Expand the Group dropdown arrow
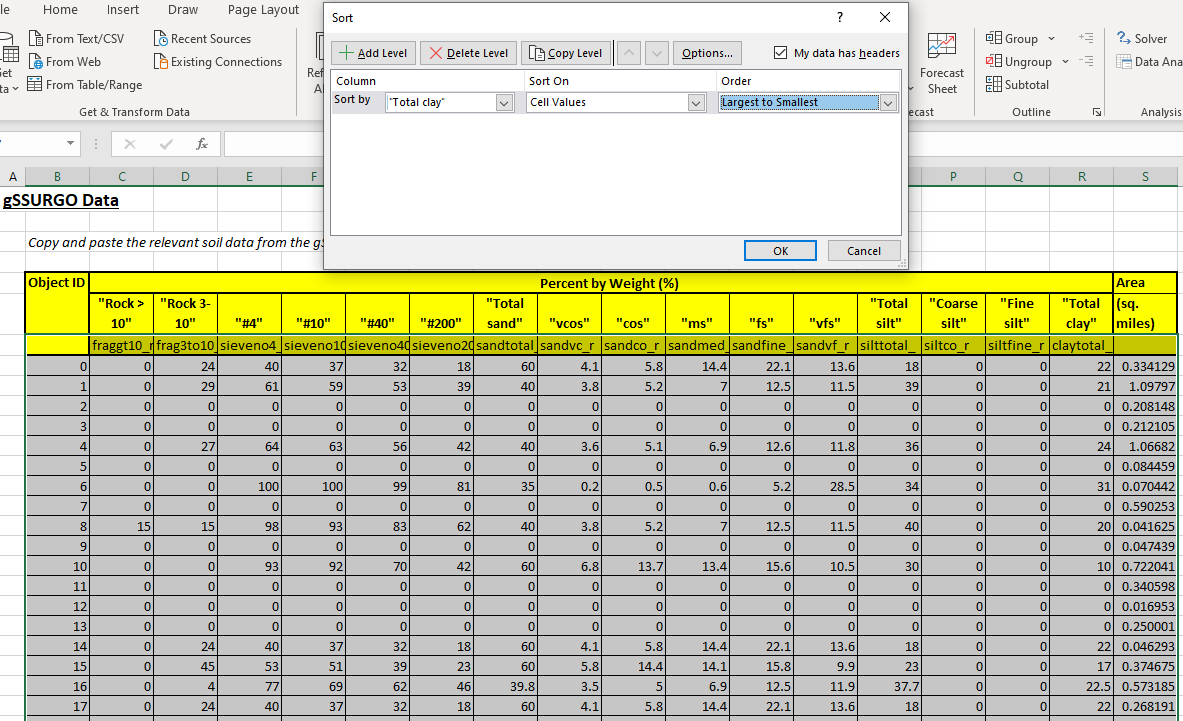The image size is (1183, 721). pyautogui.click(x=1051, y=39)
